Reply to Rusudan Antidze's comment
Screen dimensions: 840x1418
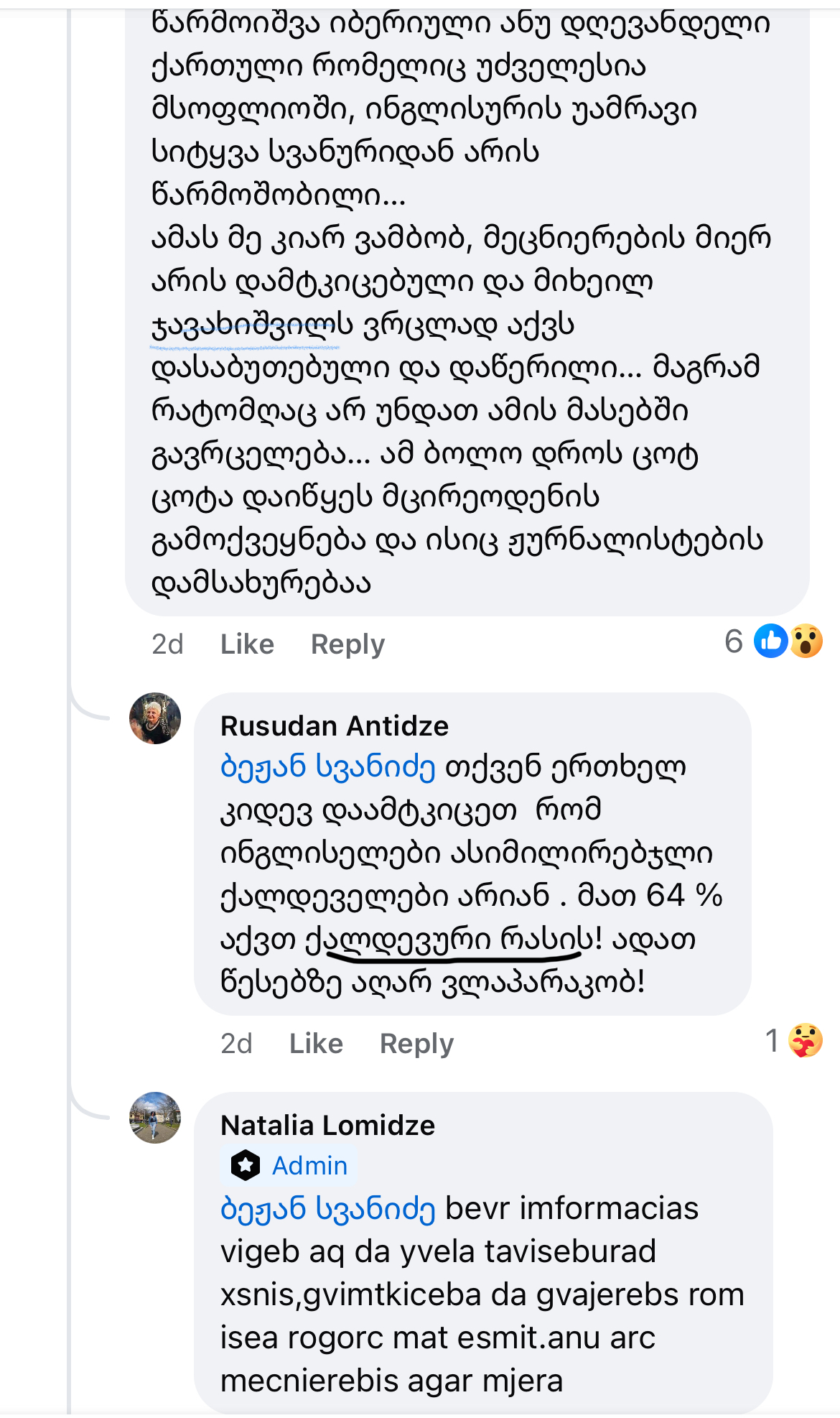pyautogui.click(x=416, y=1044)
